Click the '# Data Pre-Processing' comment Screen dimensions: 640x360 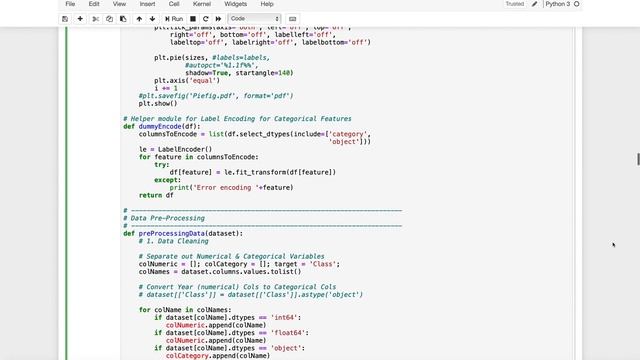(164, 218)
